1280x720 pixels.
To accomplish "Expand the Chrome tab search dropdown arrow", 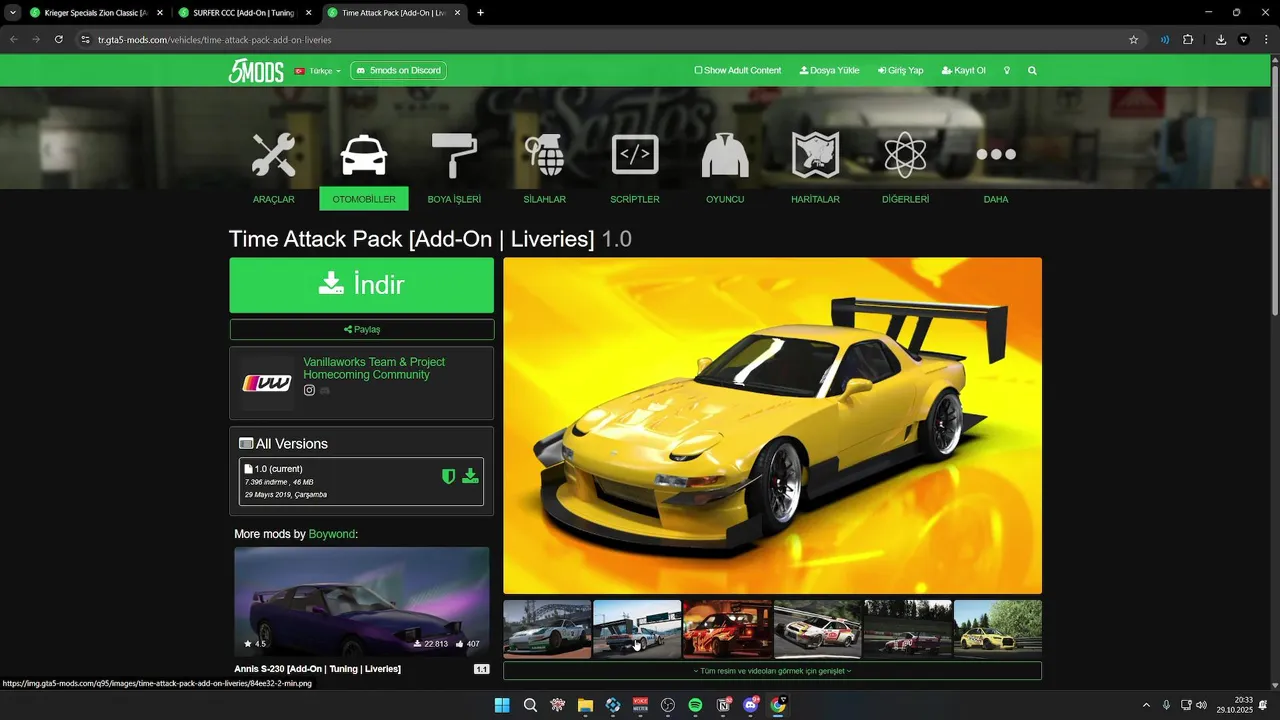I will point(12,13).
